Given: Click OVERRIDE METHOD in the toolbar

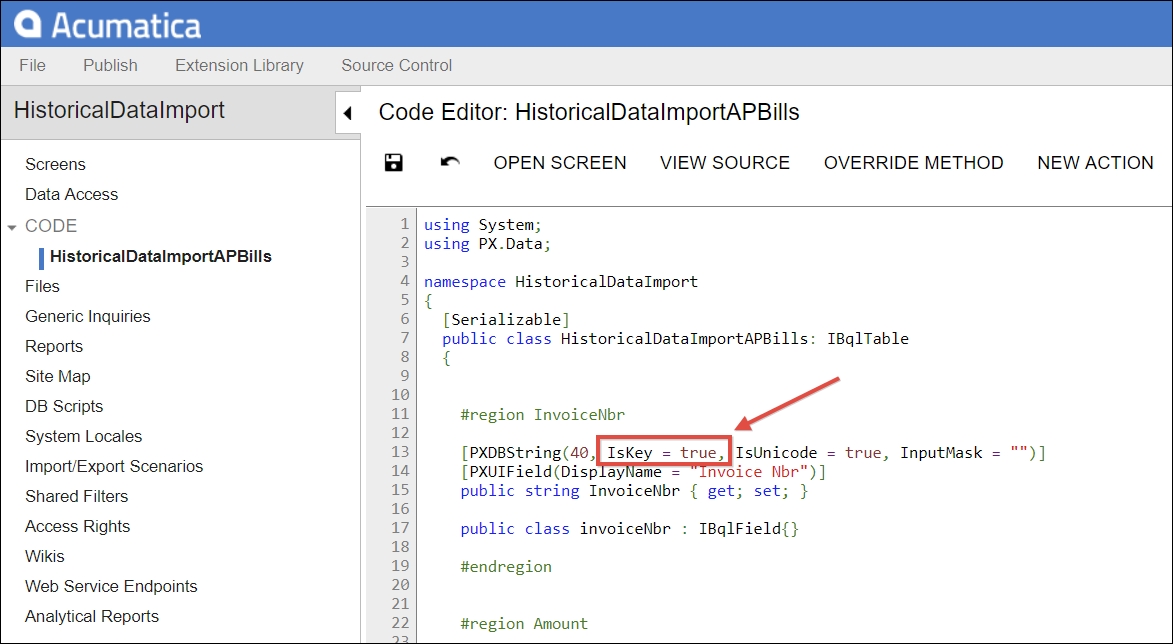Looking at the screenshot, I should click(x=913, y=162).
